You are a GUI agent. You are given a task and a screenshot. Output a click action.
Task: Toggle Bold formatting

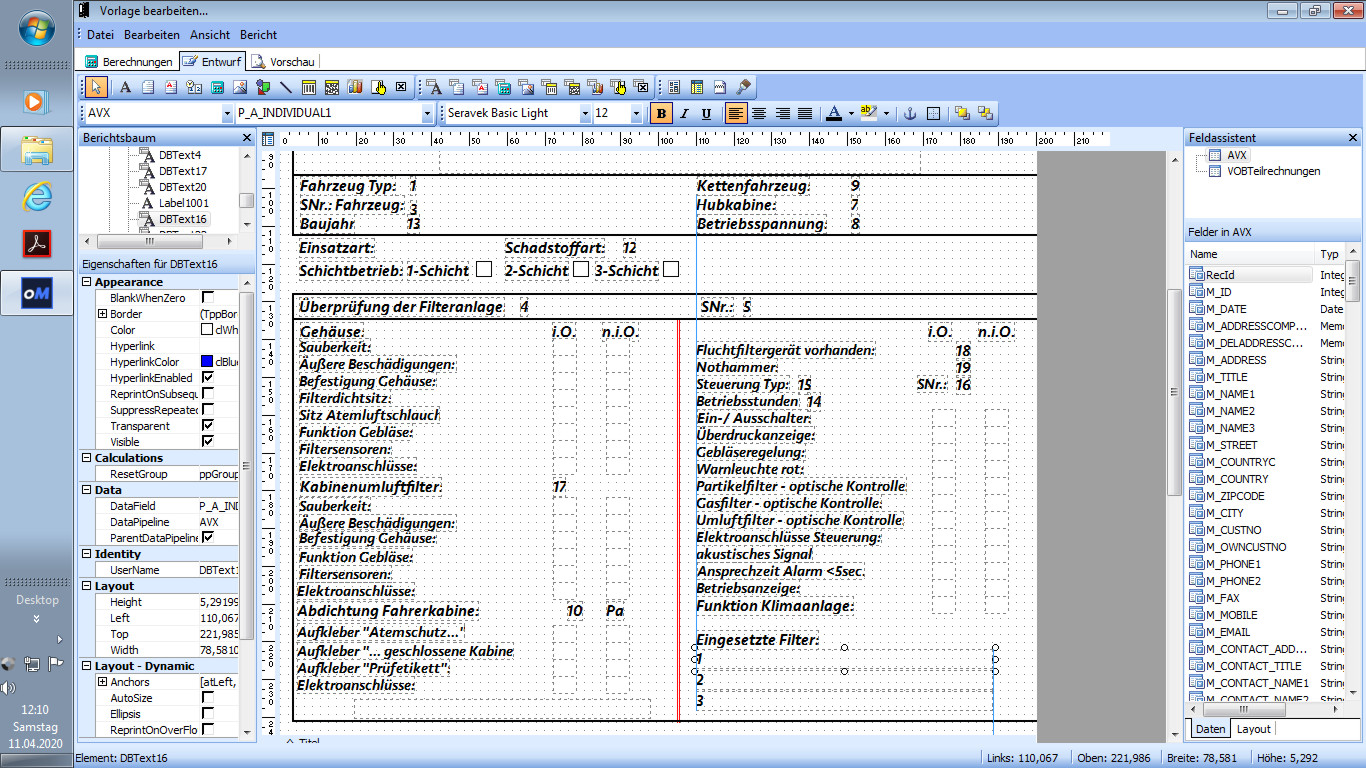[661, 113]
